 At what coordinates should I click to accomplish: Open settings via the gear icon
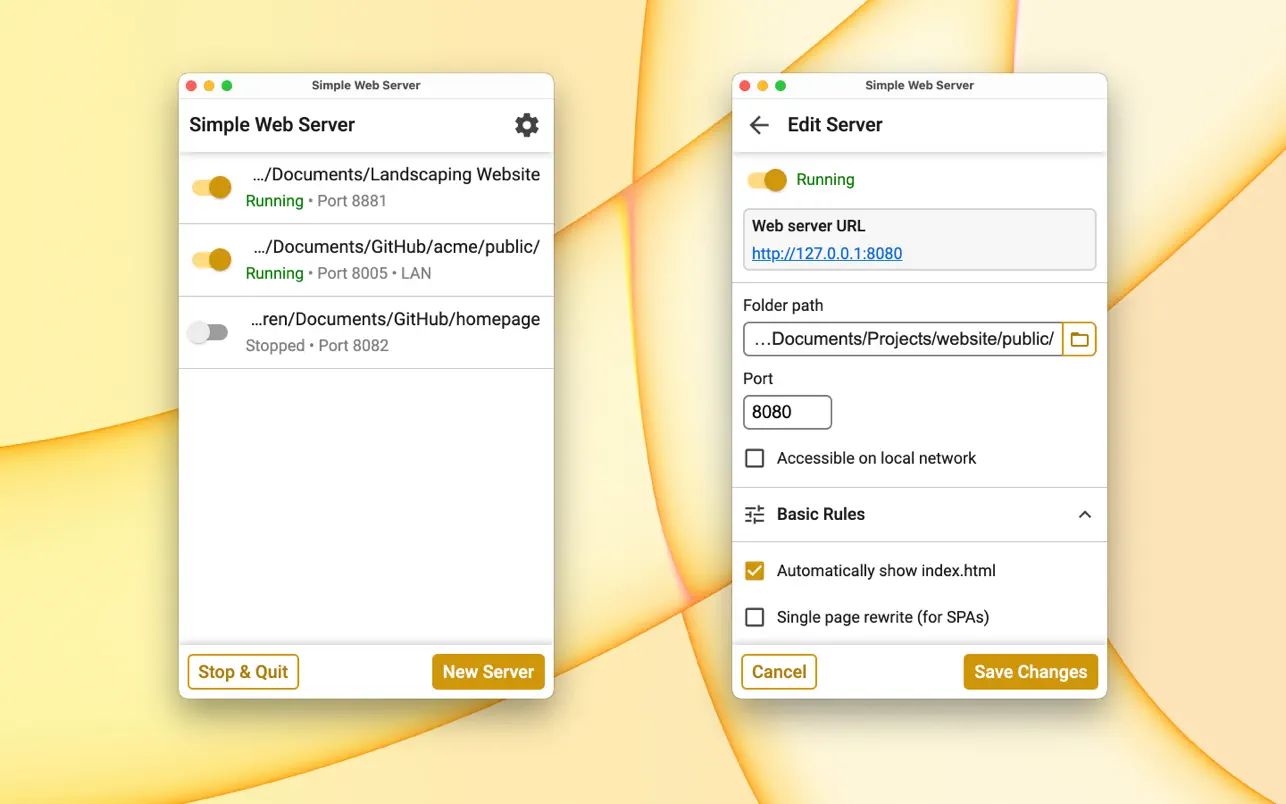[526, 124]
